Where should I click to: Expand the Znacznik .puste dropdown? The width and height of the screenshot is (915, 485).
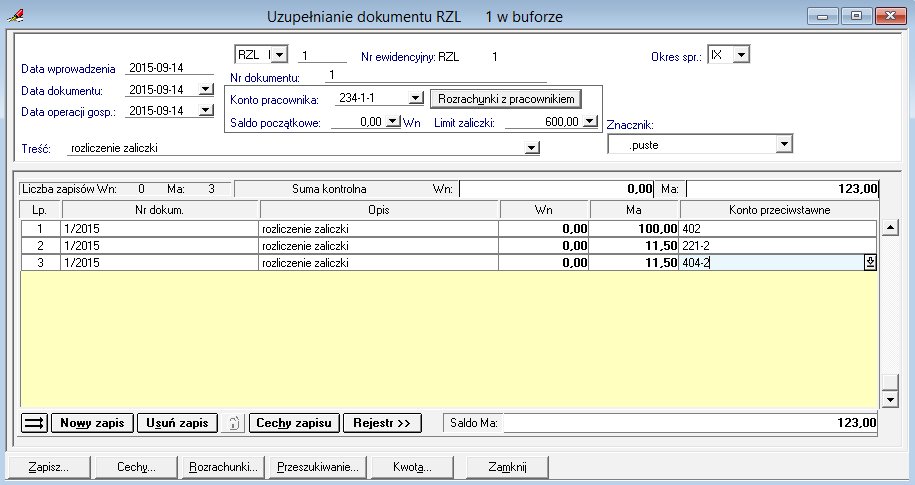(x=784, y=144)
